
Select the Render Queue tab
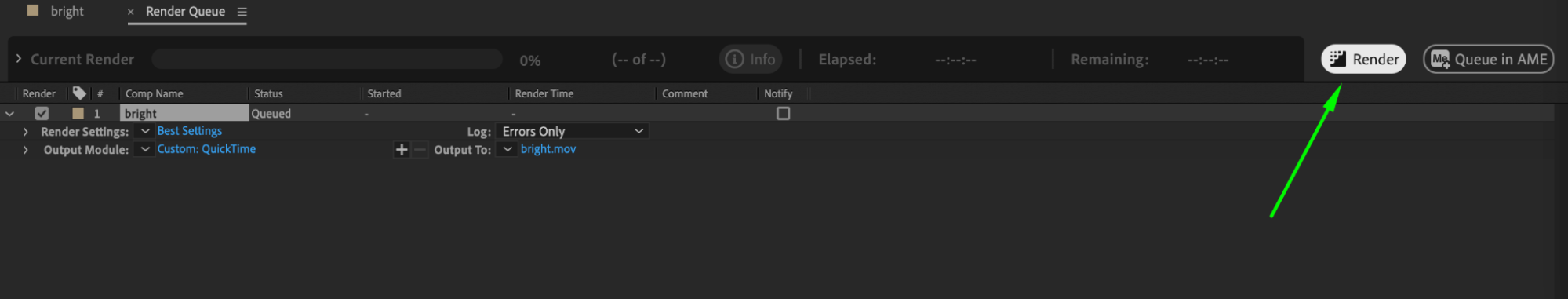(185, 12)
